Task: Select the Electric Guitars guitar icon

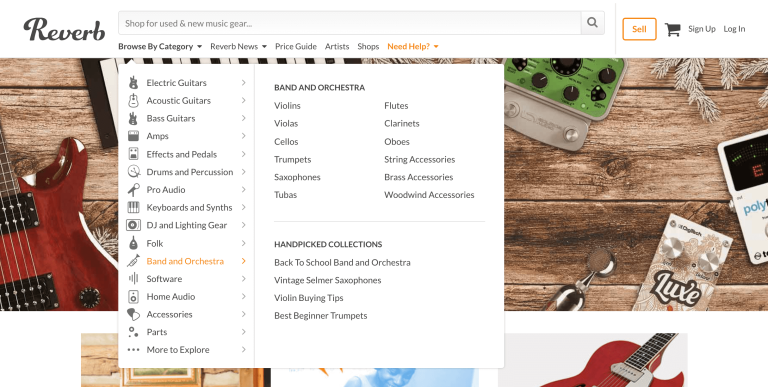Action: pyautogui.click(x=133, y=83)
